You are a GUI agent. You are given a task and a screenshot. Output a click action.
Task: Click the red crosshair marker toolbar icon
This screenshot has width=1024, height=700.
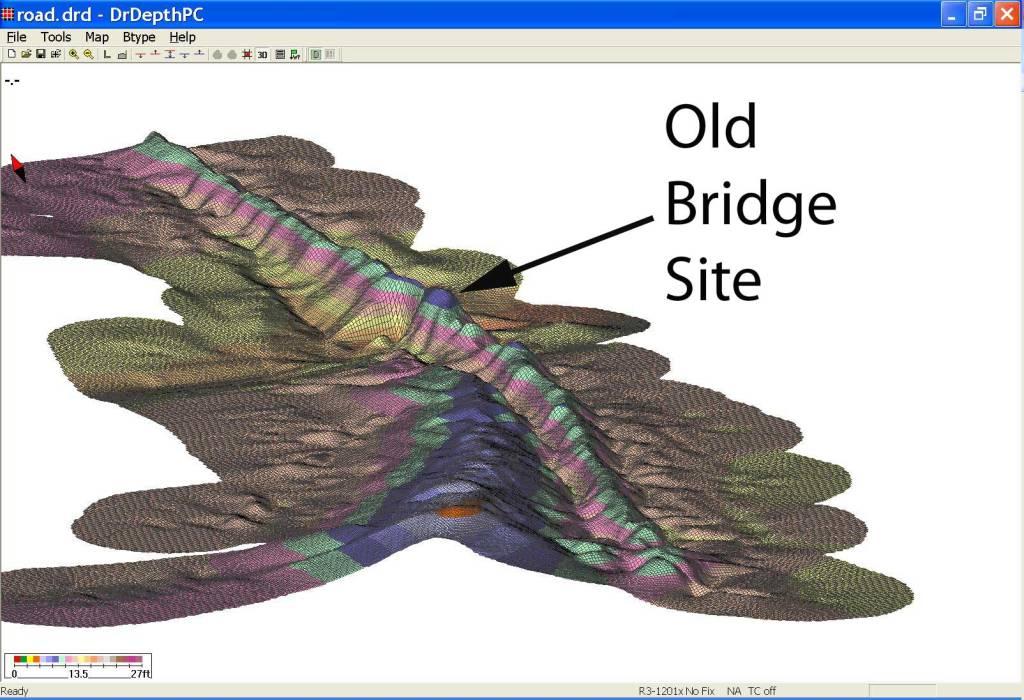[x=246, y=54]
